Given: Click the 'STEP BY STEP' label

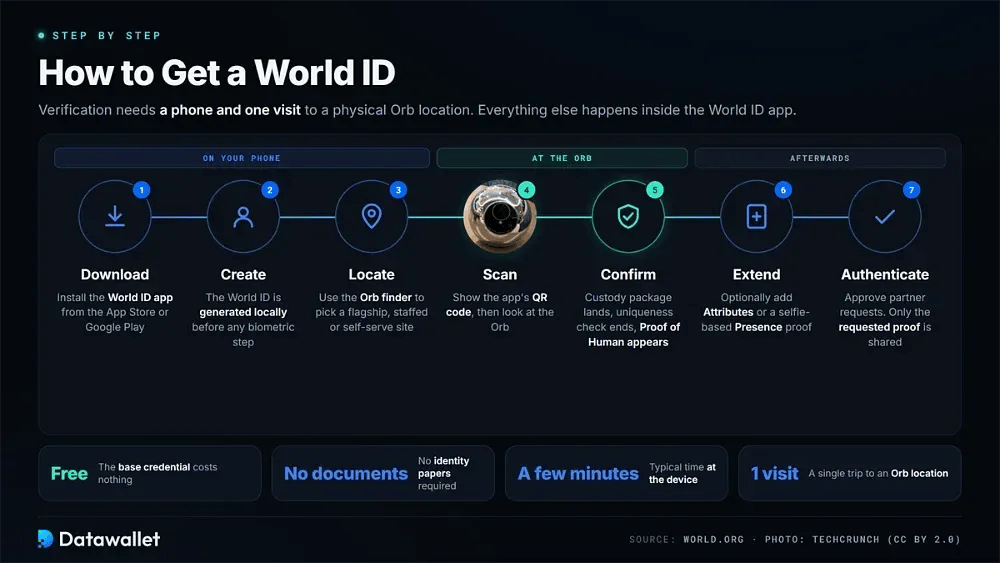Looking at the screenshot, I should 106,36.
